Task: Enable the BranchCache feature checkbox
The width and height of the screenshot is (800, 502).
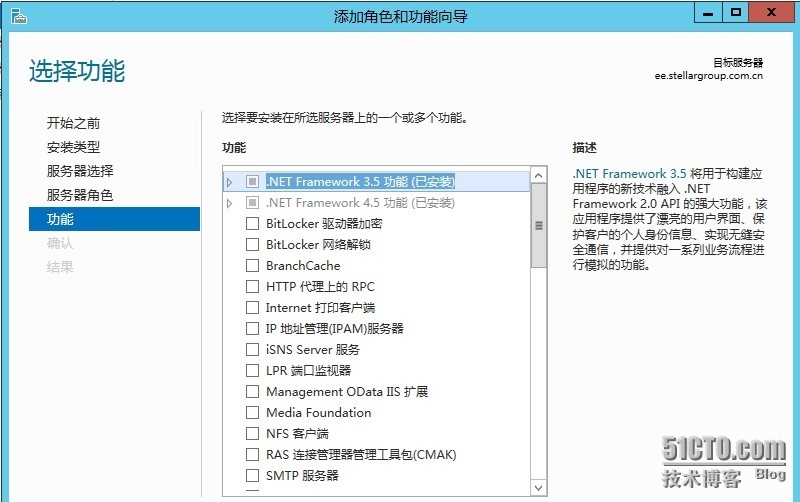Action: [x=252, y=265]
